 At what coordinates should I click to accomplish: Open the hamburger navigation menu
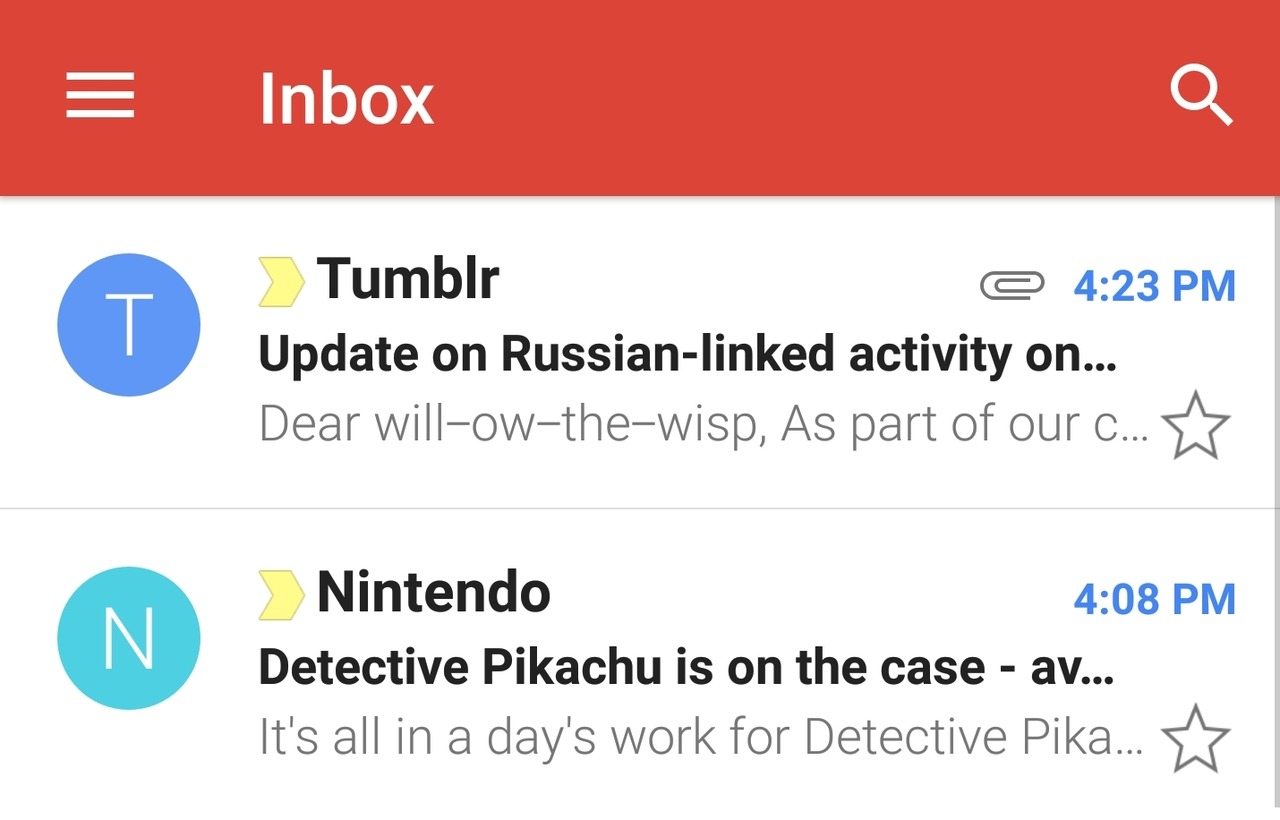100,97
